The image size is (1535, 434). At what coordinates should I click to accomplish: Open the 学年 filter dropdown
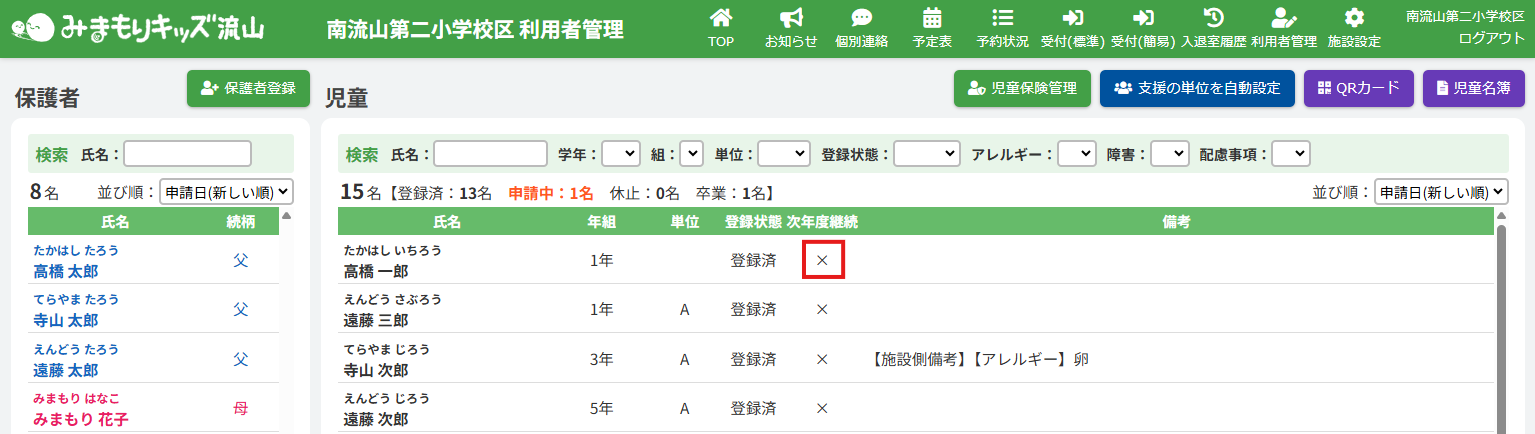pyautogui.click(x=620, y=154)
